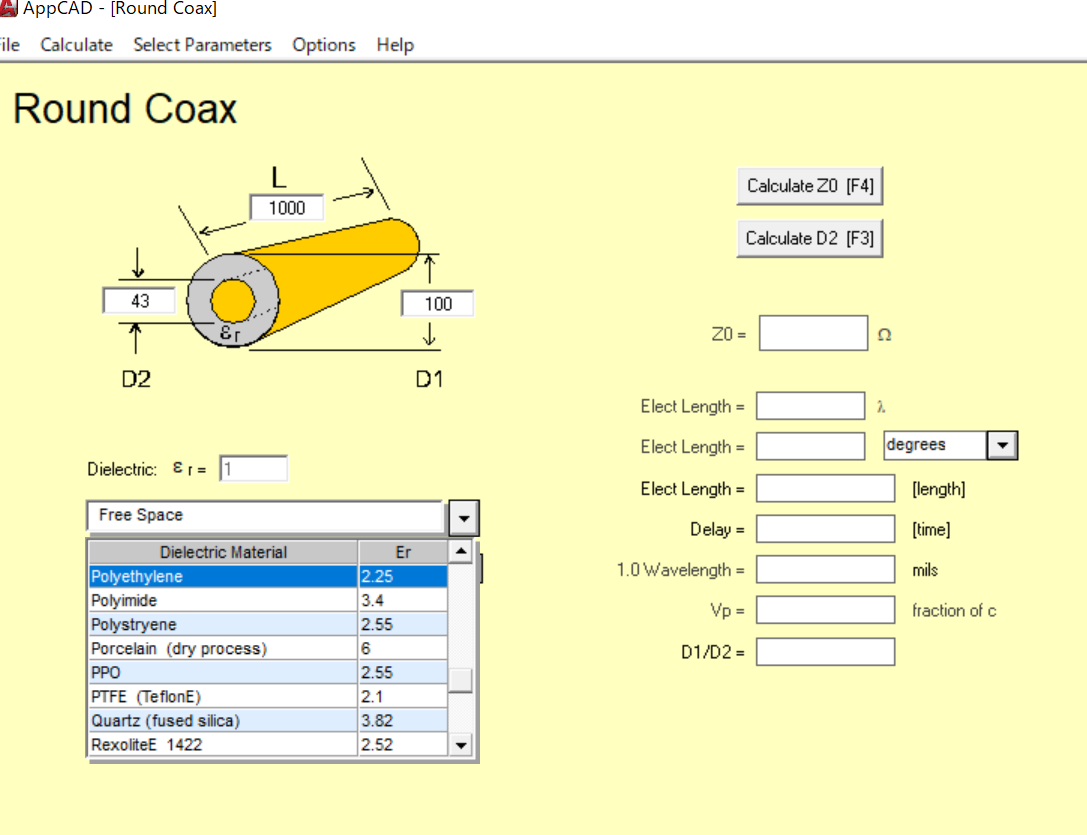Viewport: 1087px width, 835px height.
Task: Select PTFE (TeflonE) row
Action: click(268, 696)
